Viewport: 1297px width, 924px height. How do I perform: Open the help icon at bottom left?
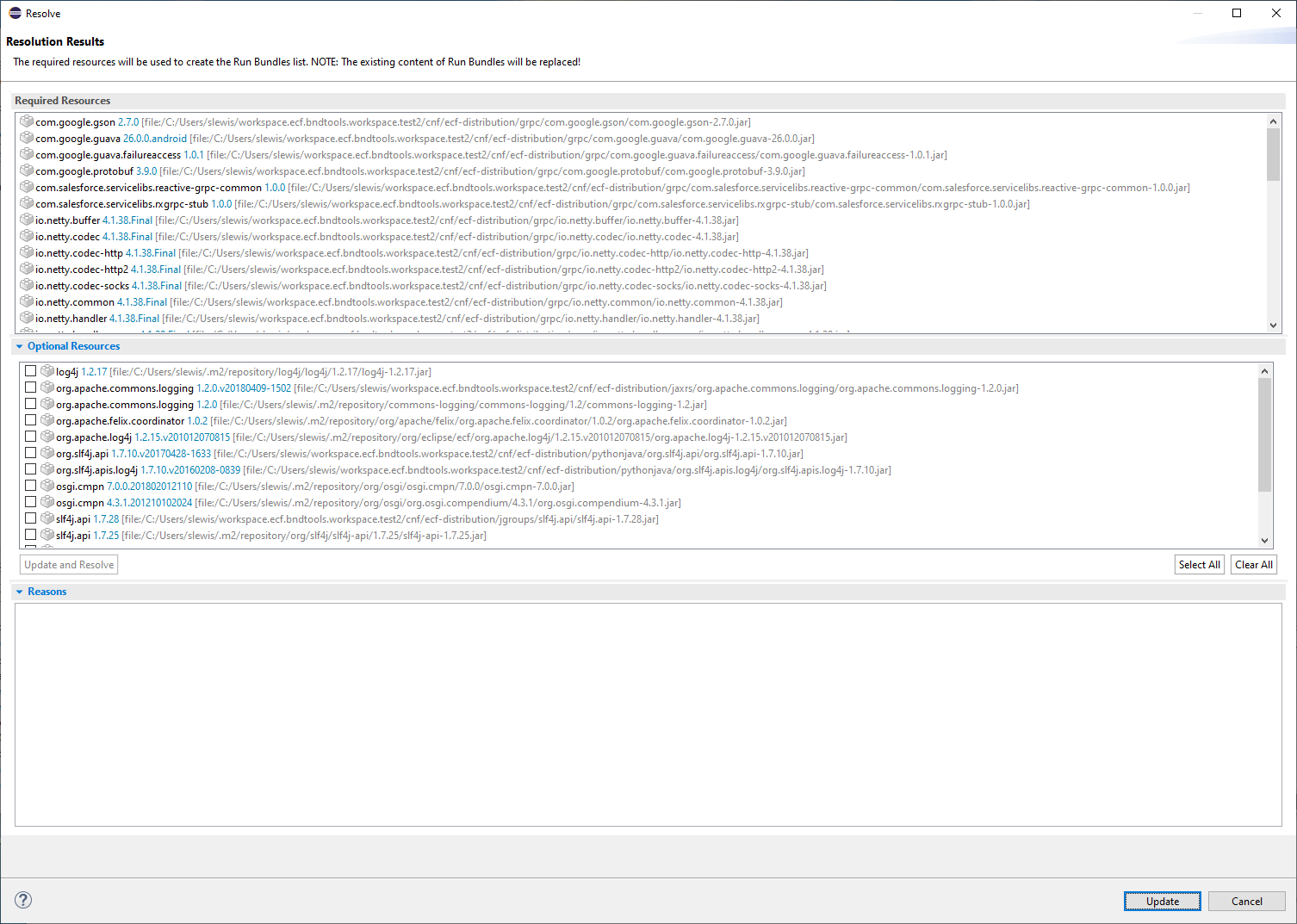coord(22,899)
